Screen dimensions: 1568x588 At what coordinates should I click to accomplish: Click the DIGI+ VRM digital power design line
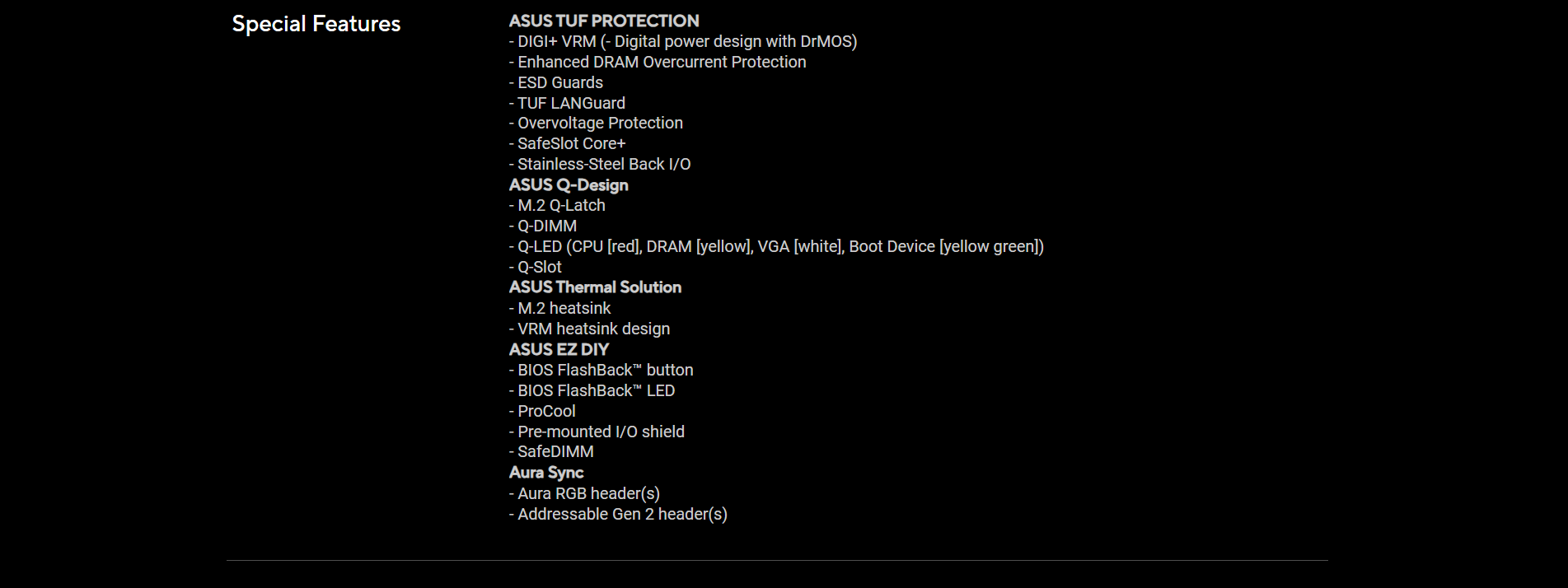click(x=683, y=41)
